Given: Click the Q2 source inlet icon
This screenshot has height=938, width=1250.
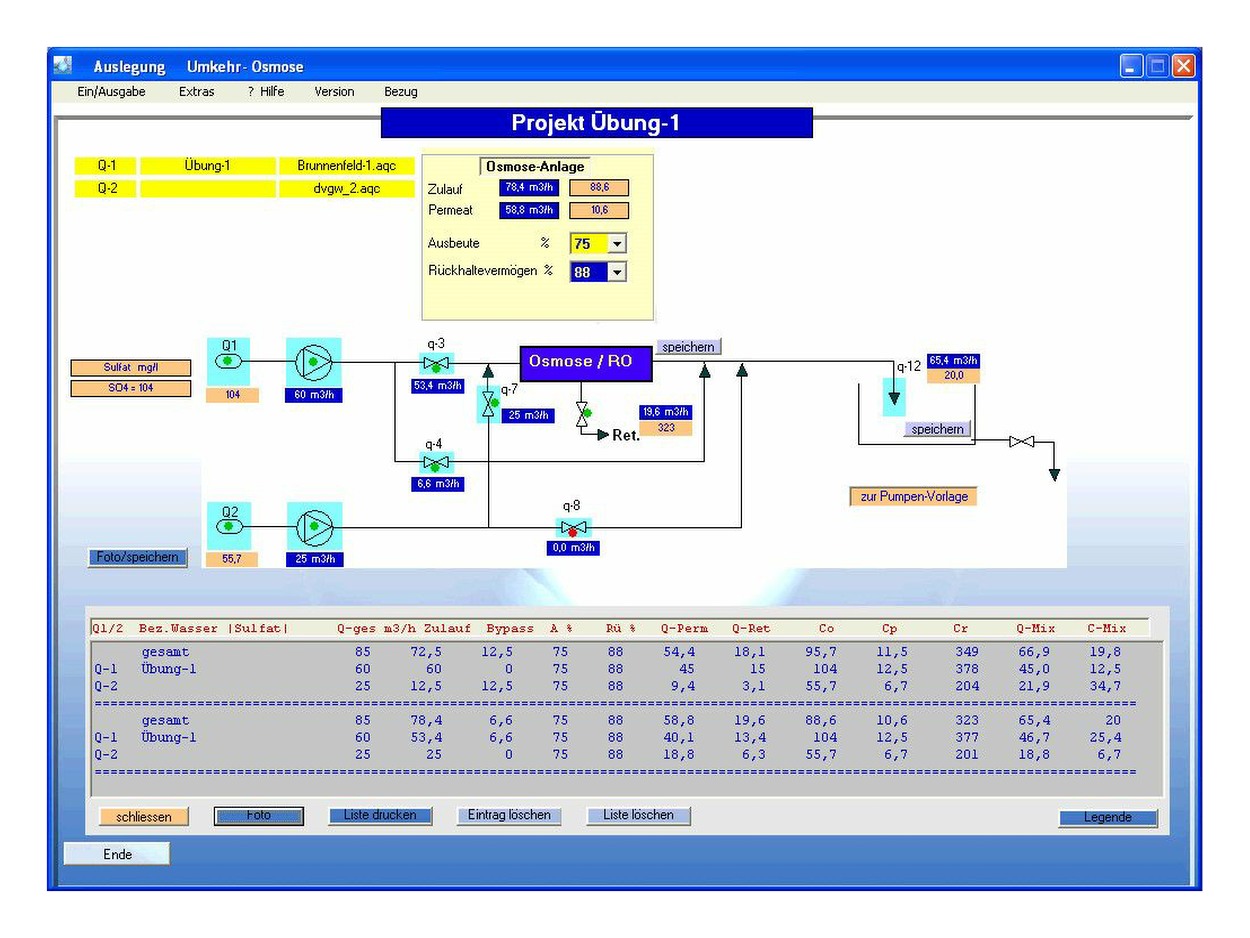Looking at the screenshot, I should [229, 525].
